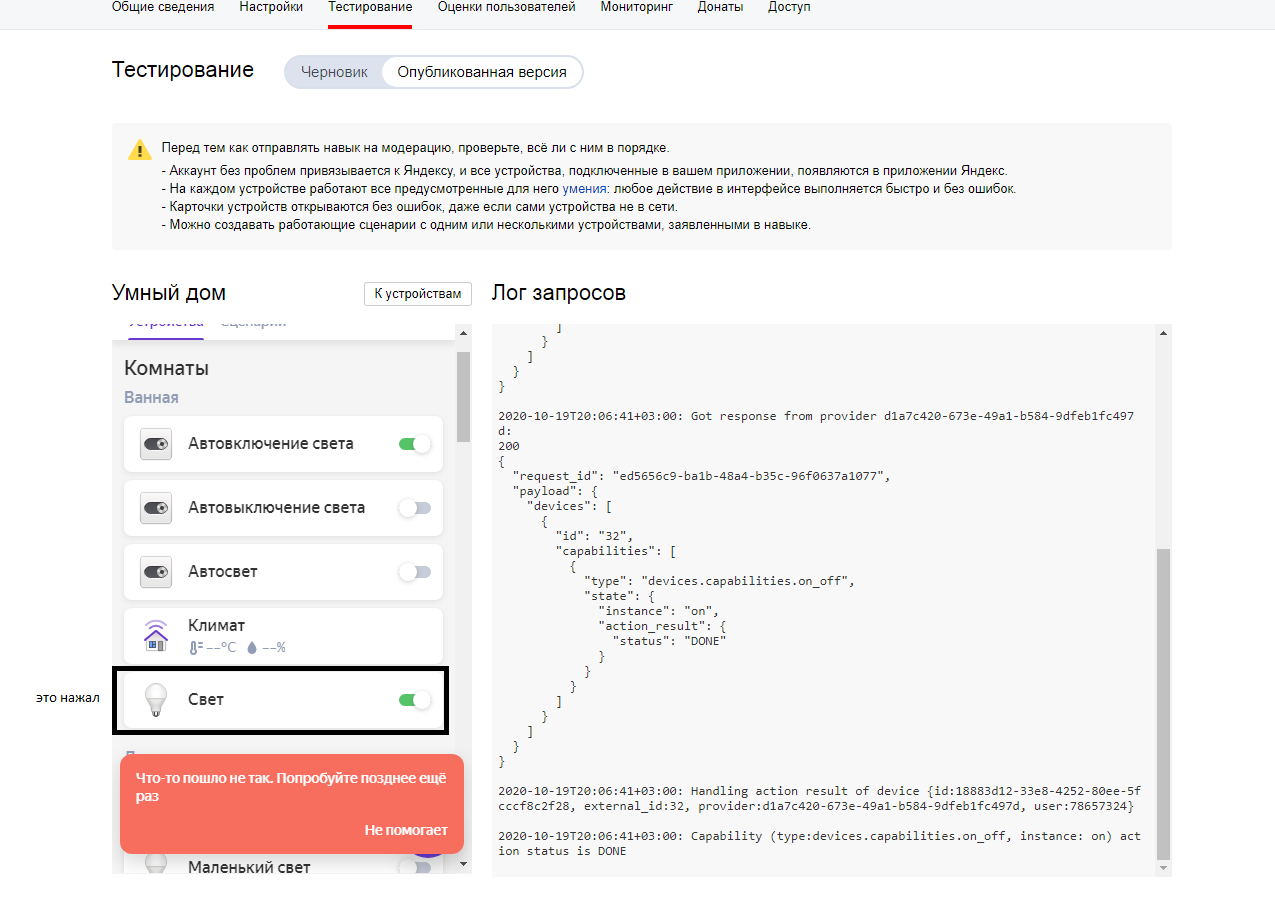Viewport: 1275px width, 917px height.
Task: Click the switch icon beside Автосвет
Action: point(156,572)
